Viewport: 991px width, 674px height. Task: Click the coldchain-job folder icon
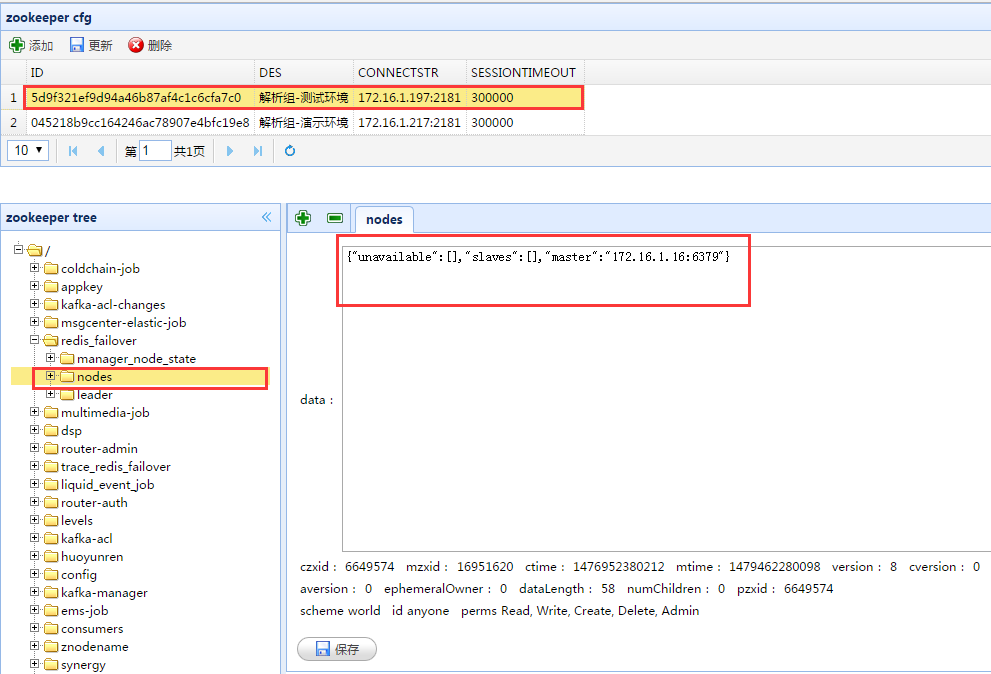[x=51, y=269]
